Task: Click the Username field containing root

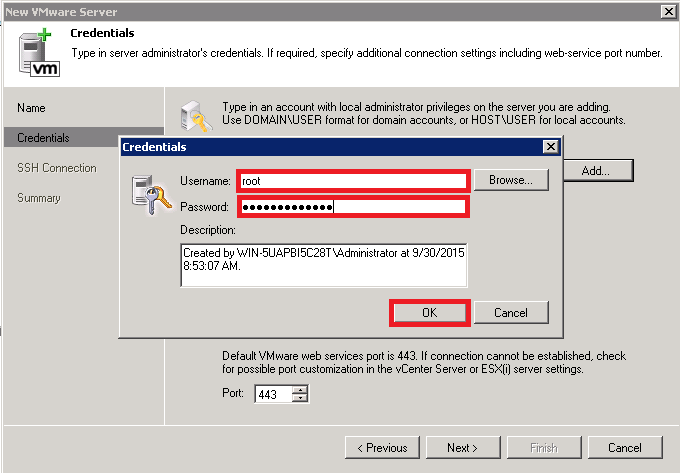Action: click(353, 181)
